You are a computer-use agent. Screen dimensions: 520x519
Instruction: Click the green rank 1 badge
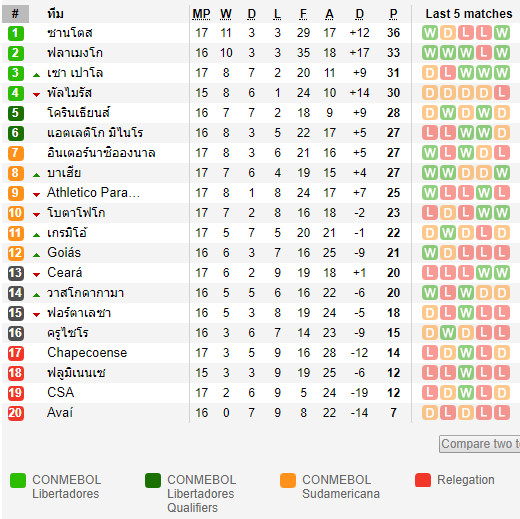click(16, 33)
